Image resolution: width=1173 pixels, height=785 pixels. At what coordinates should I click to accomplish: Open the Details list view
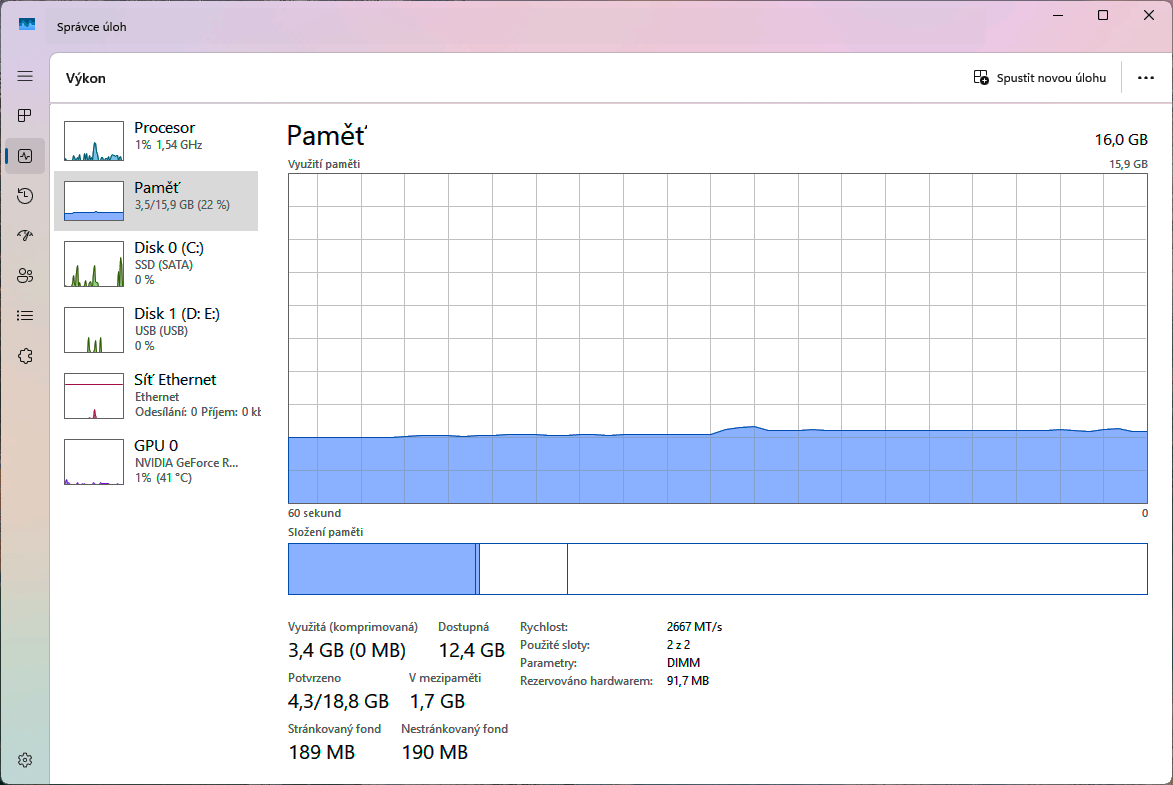24,315
